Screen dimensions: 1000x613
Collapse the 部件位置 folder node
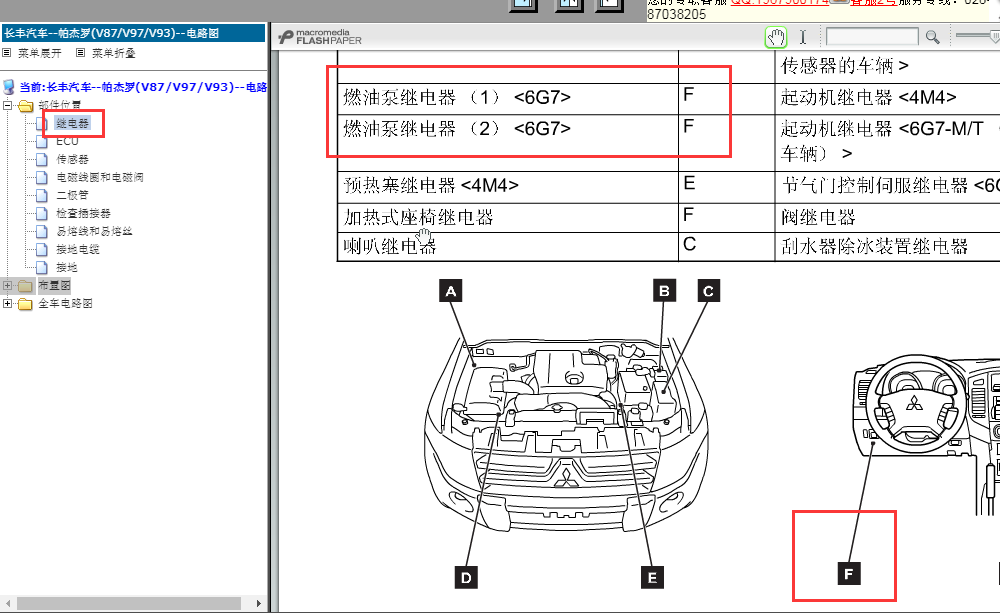click(8, 105)
